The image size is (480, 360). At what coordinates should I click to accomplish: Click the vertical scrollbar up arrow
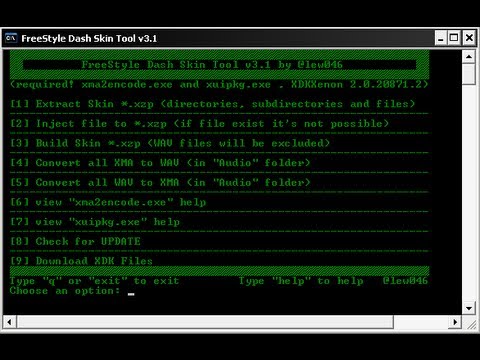point(469,57)
